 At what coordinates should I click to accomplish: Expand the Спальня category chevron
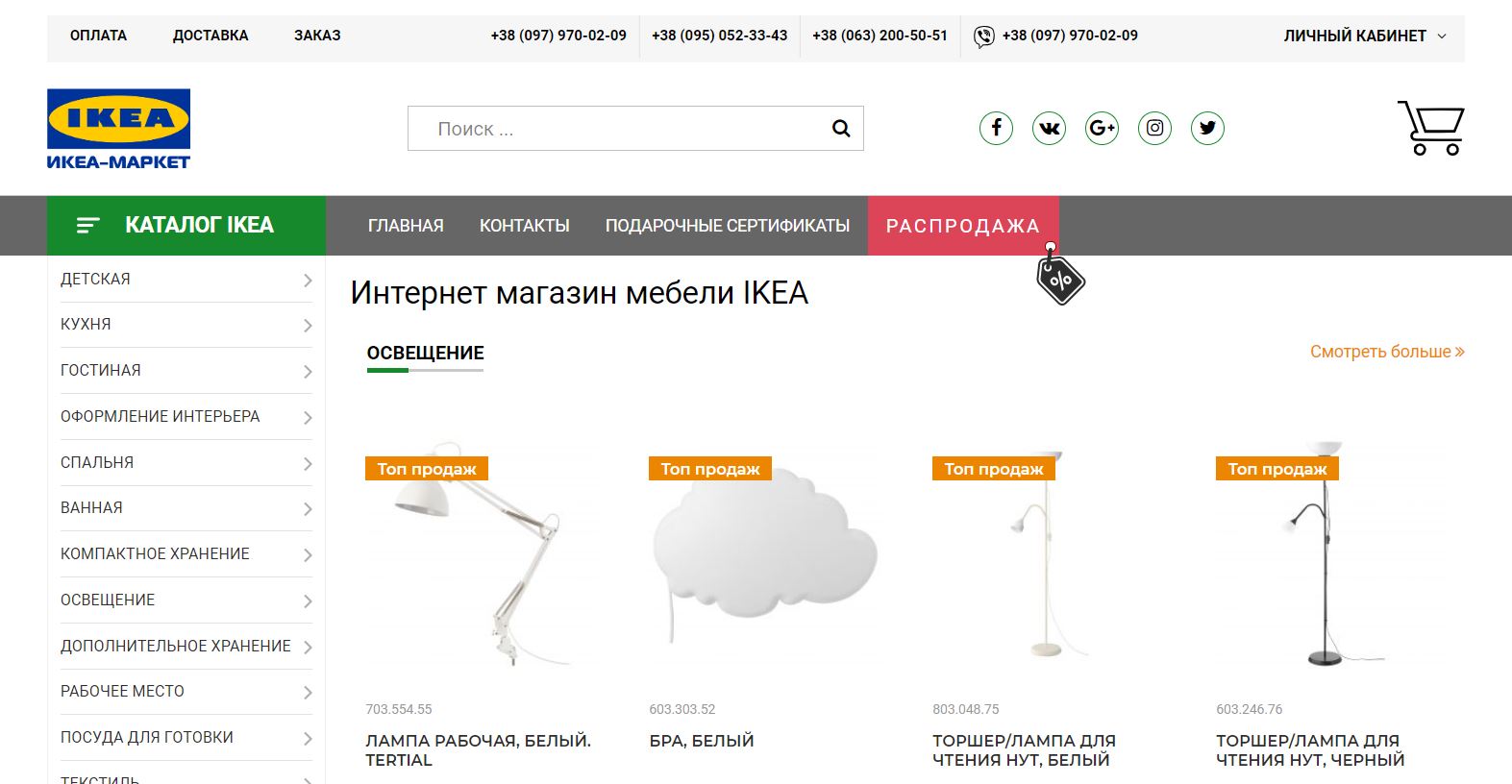308,464
